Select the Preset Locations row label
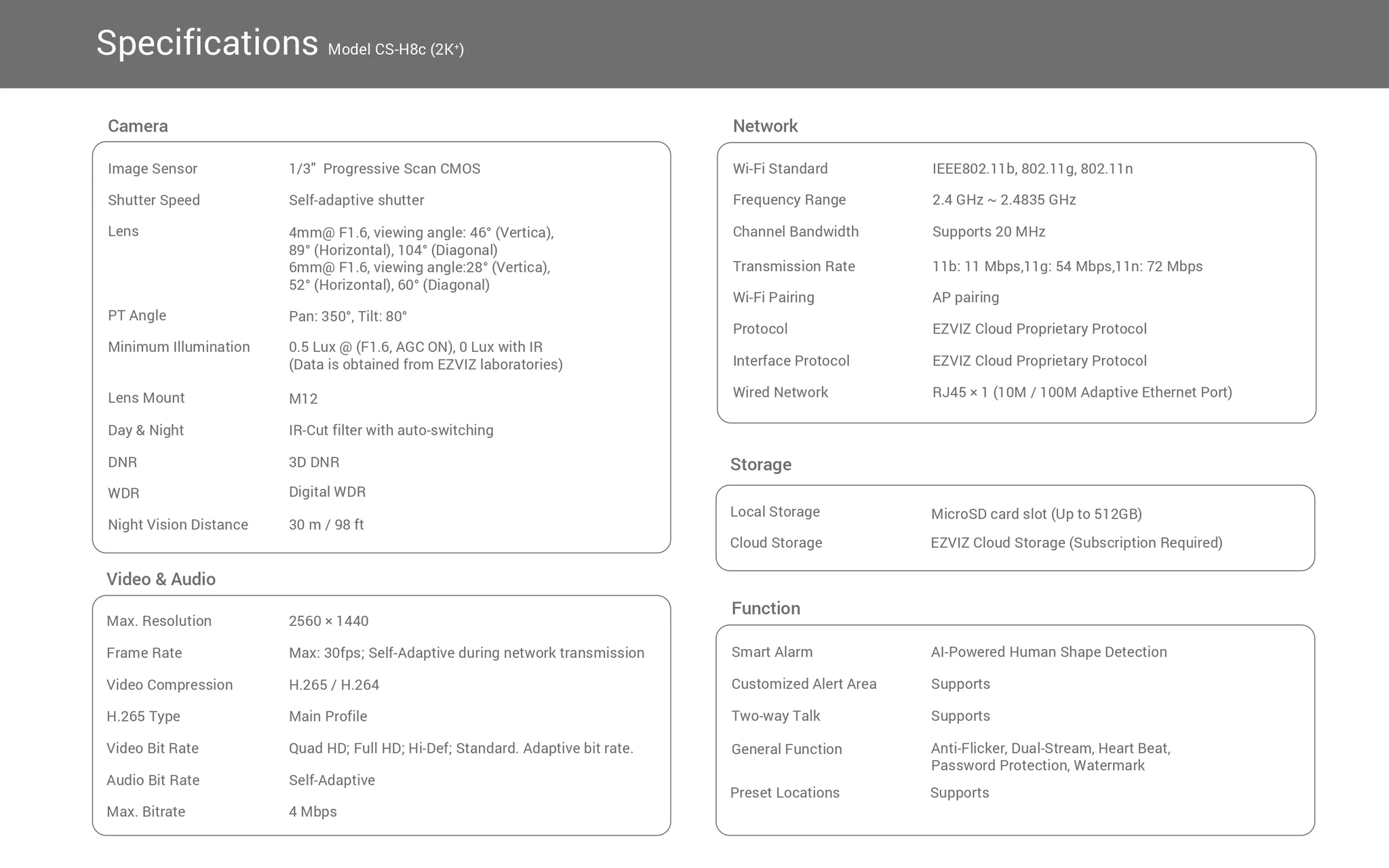 pyautogui.click(x=785, y=793)
